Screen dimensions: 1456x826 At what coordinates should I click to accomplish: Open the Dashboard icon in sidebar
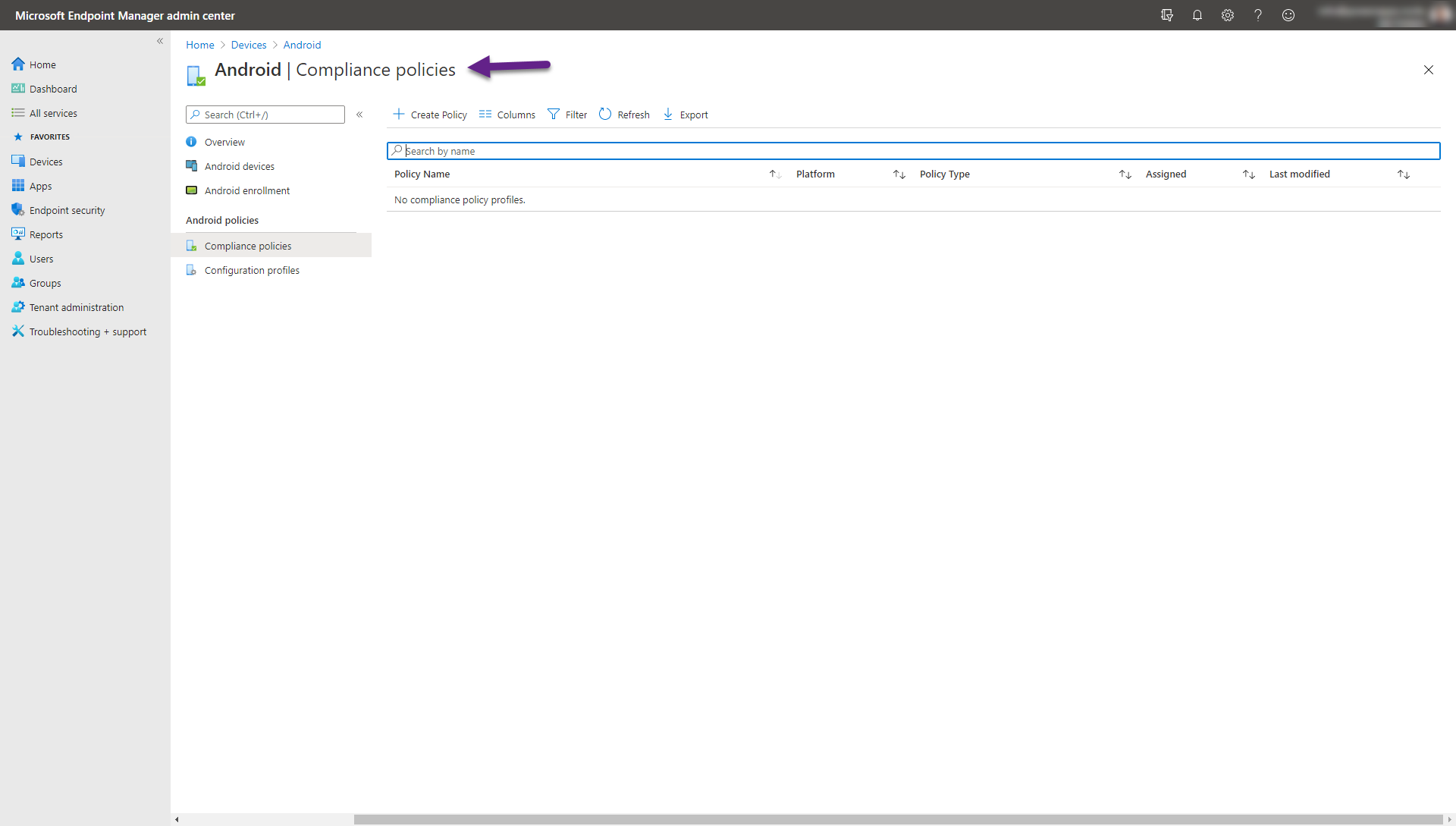pos(18,89)
